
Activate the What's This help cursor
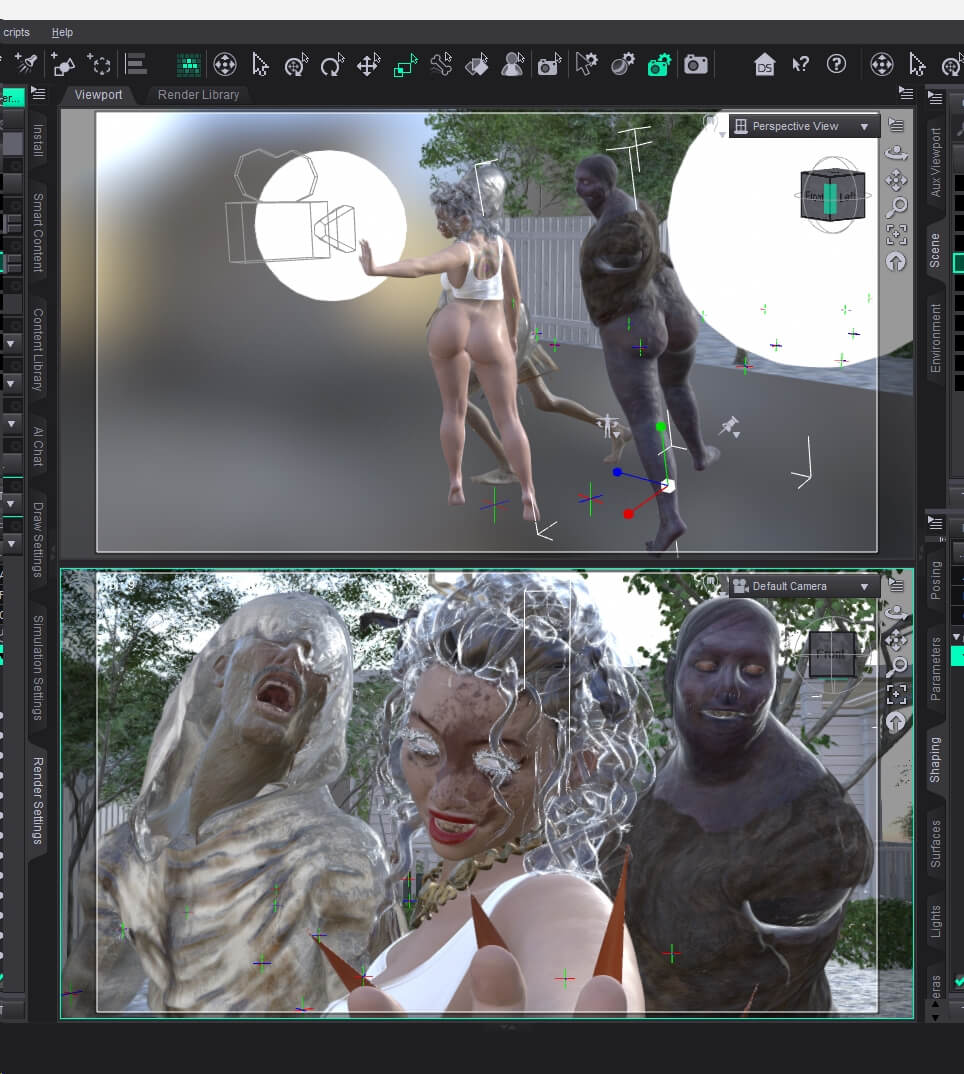coord(800,64)
